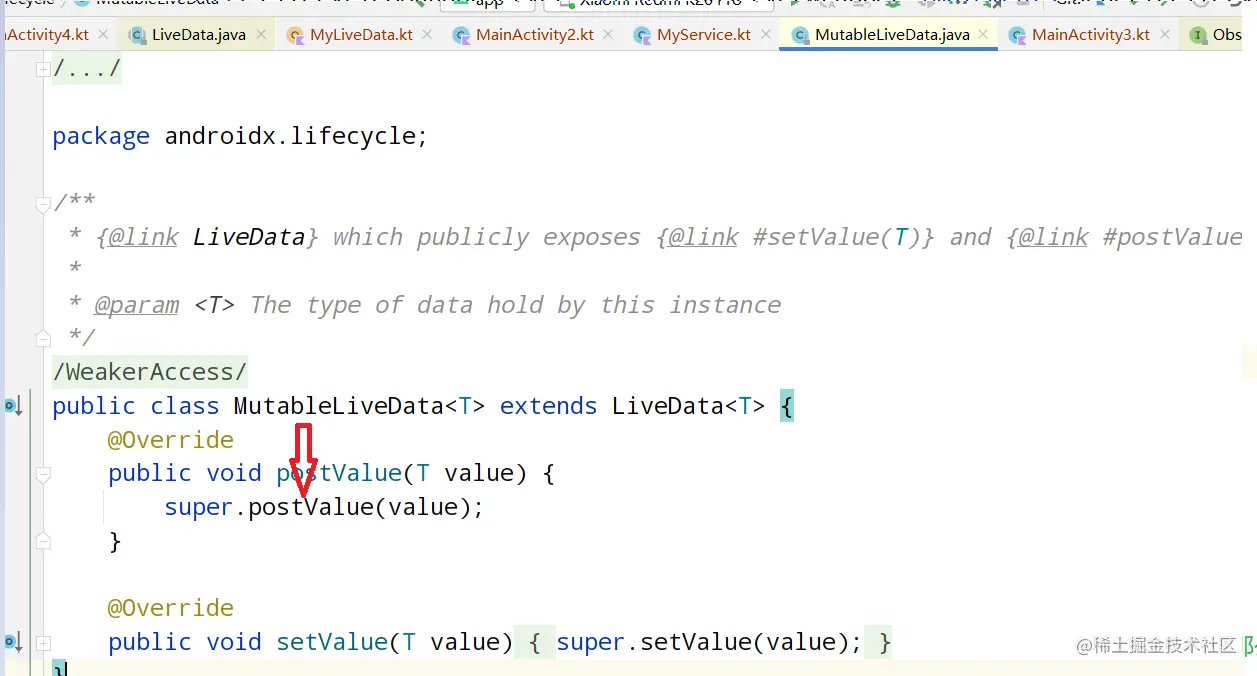The image size is (1257, 676).
Task: Click the override gutter icon beside setValue
Action: click(x=12, y=642)
